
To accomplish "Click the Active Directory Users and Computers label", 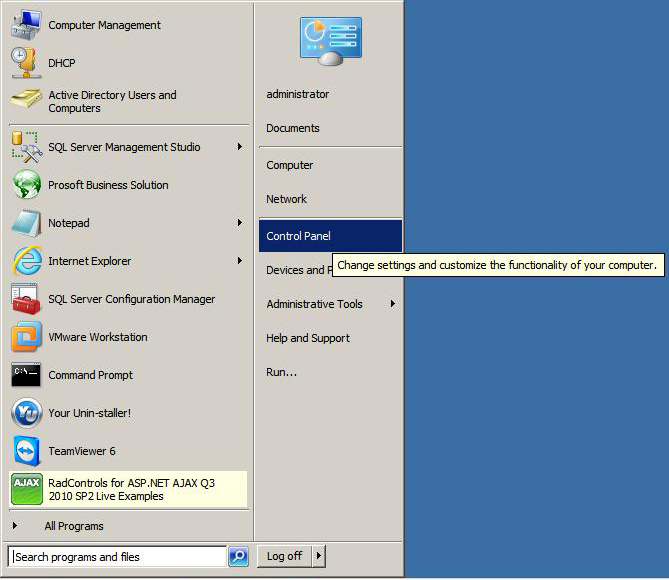I will pyautogui.click(x=112, y=101).
